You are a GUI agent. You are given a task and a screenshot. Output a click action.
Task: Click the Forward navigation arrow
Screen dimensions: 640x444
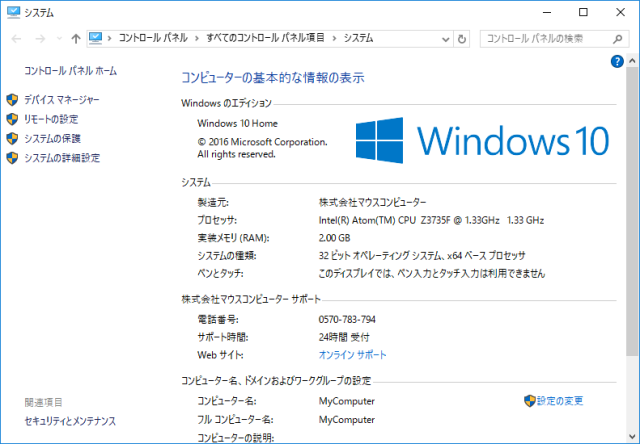click(40, 39)
